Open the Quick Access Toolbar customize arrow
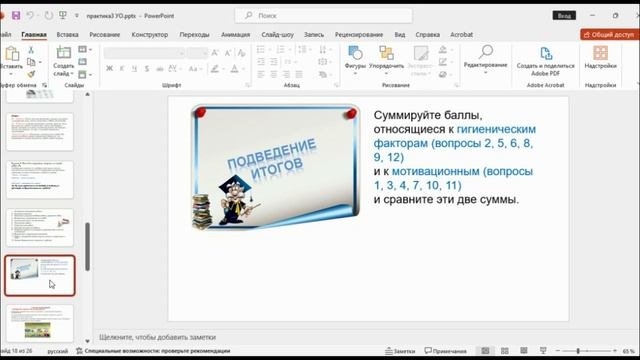640x360 pixels. pyautogui.click(x=76, y=16)
